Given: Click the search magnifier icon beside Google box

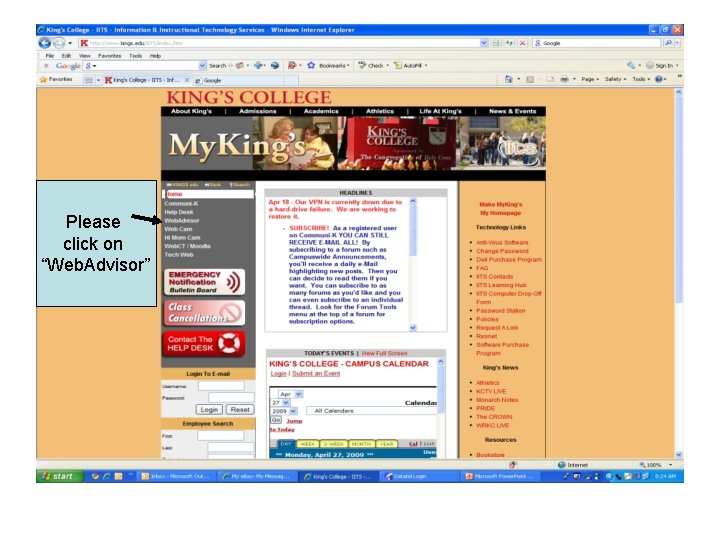Looking at the screenshot, I should pyautogui.click(x=668, y=43).
